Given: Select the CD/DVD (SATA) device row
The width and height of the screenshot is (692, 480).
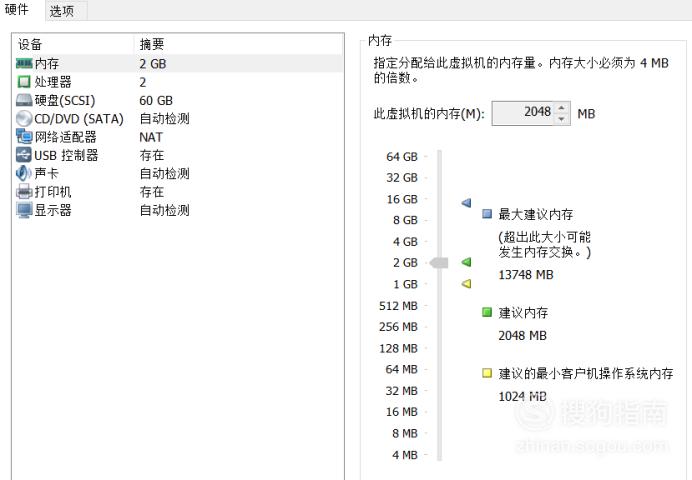Looking at the screenshot, I should 179,119.
